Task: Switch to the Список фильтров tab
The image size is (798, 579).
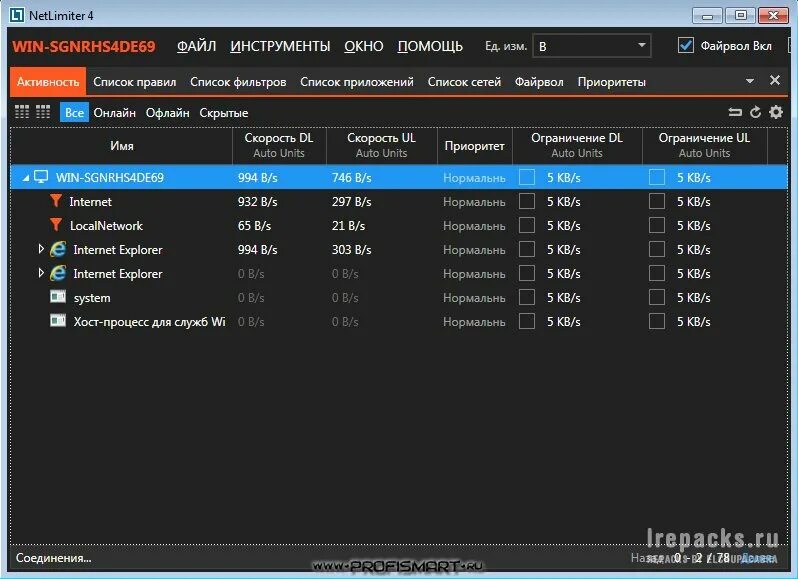Action: pos(238,82)
